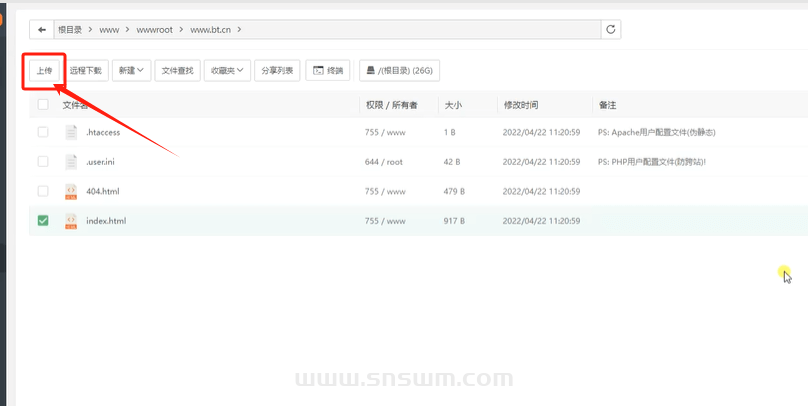Click the 755 / www cell of index.html
The image size is (808, 406).
[x=385, y=221]
